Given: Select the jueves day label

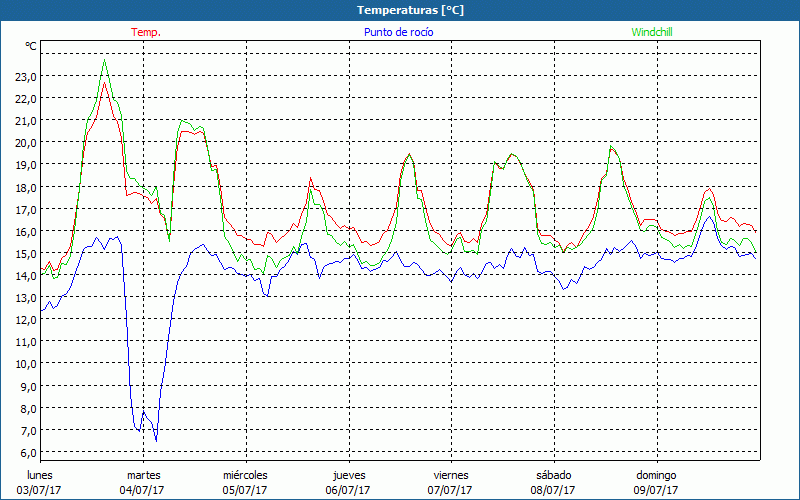Looking at the screenshot, I should pyautogui.click(x=348, y=475).
